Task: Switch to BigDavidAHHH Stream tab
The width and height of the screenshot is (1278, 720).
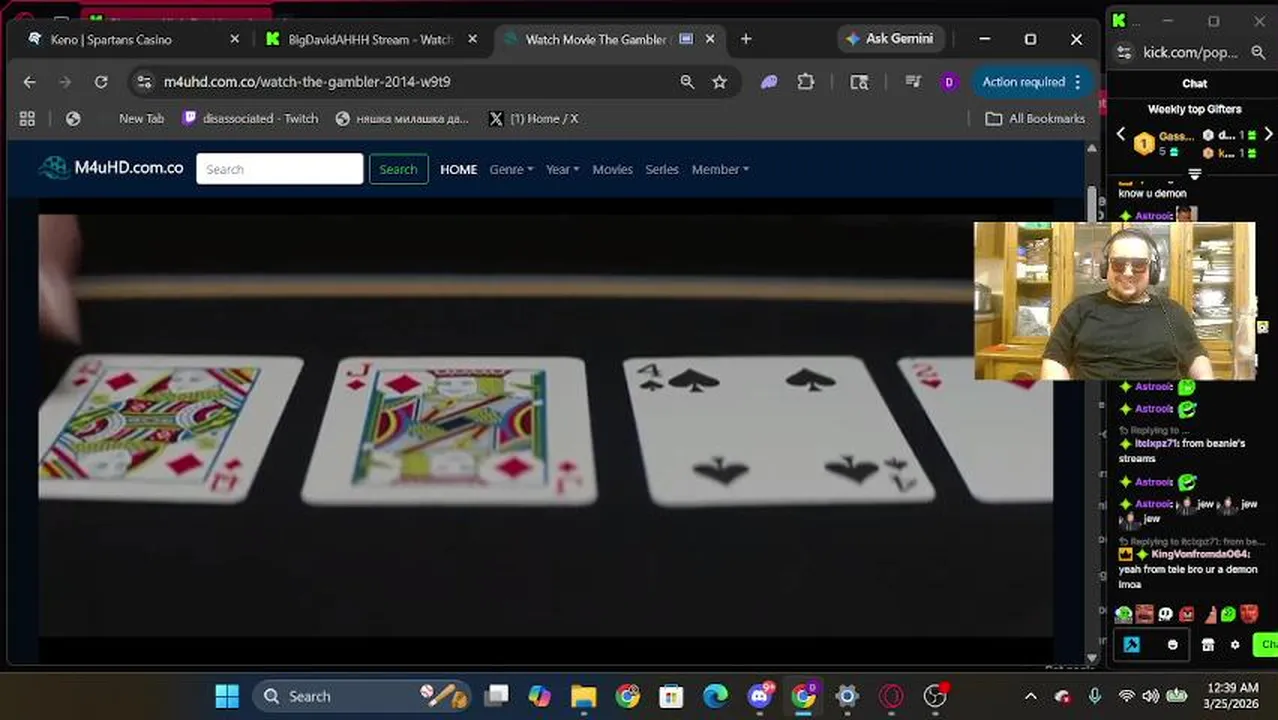Action: click(x=370, y=39)
